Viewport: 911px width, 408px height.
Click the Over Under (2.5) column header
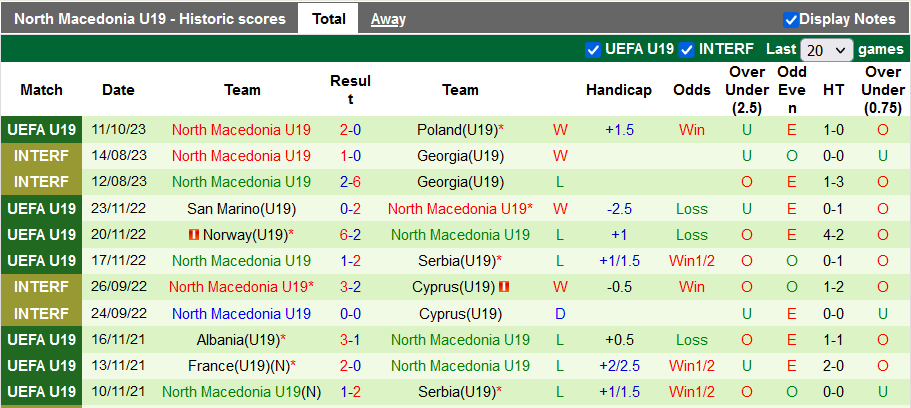pyautogui.click(x=747, y=90)
